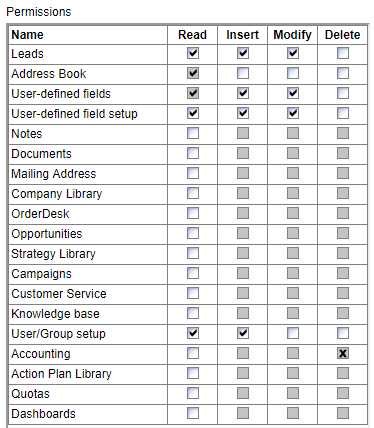The height and width of the screenshot is (428, 374).
Task: Click the Accounting Delete X-marked checkbox
Action: coord(343,353)
